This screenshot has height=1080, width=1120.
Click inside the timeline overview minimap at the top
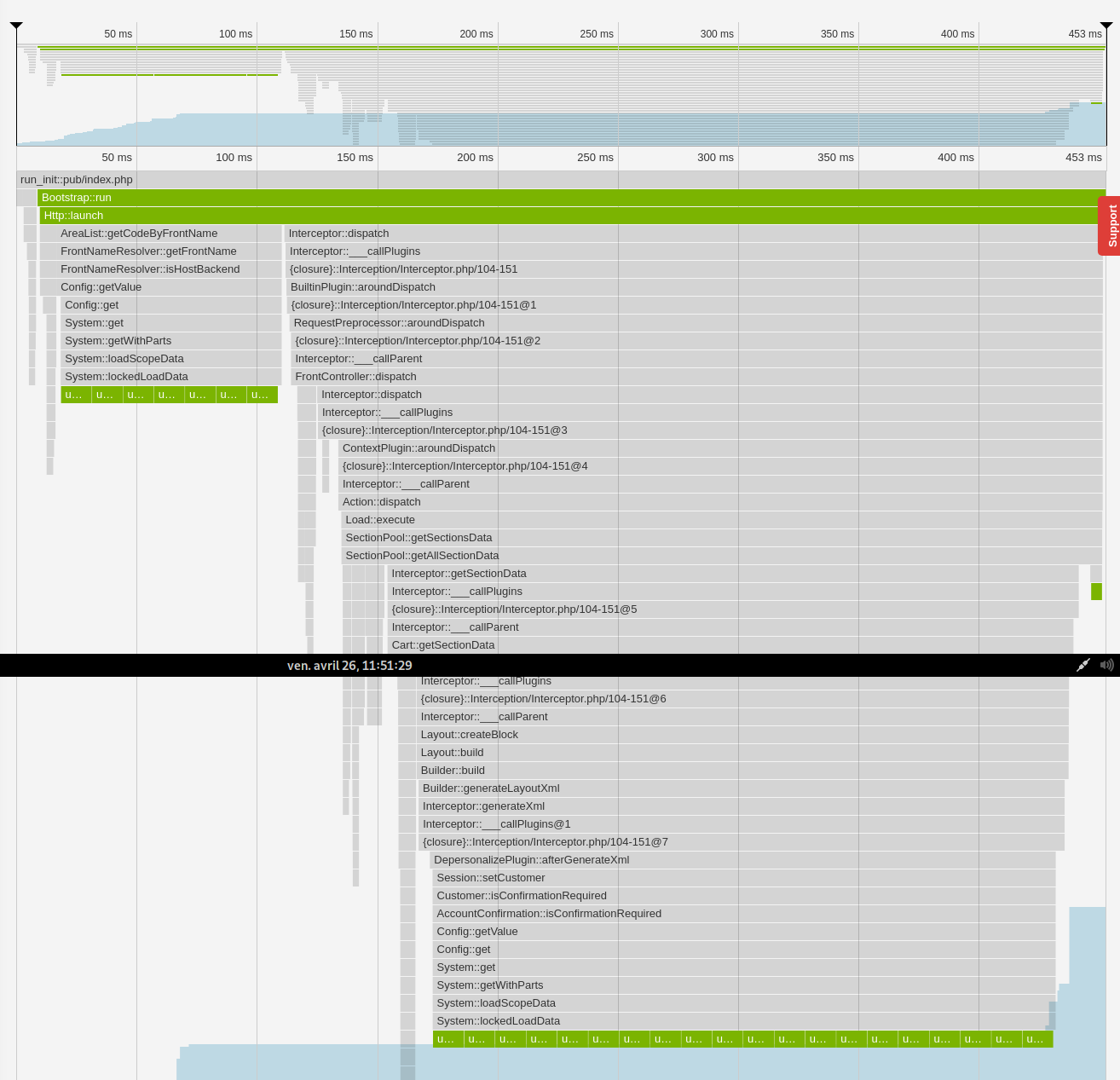coord(554,94)
